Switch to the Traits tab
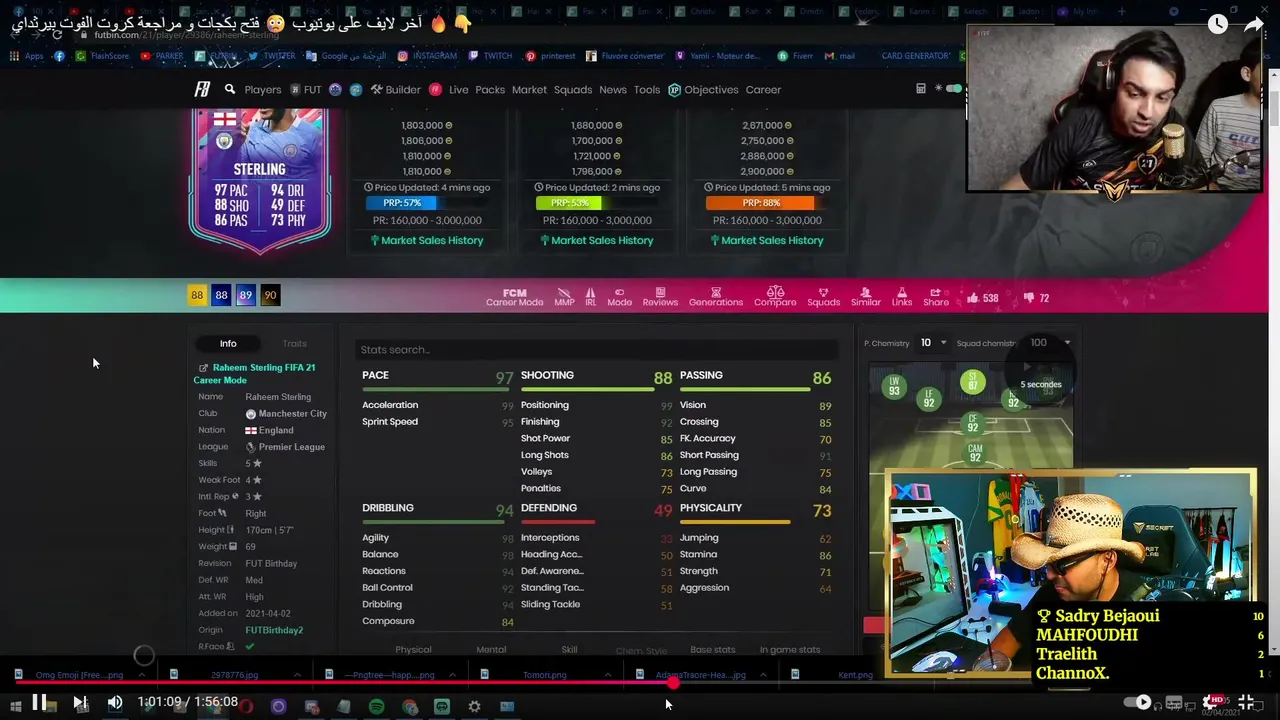Viewport: 1280px width, 720px height. (294, 343)
